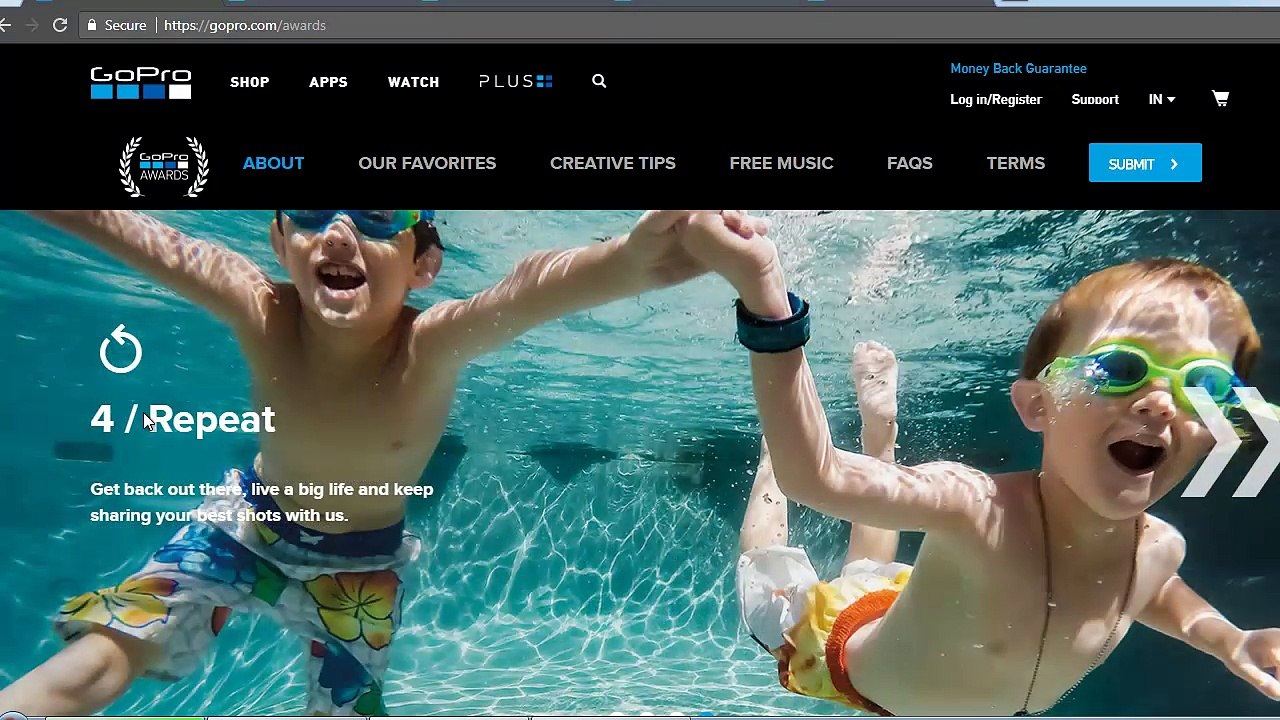Go to the CREATIVE TIPS tab

point(613,163)
